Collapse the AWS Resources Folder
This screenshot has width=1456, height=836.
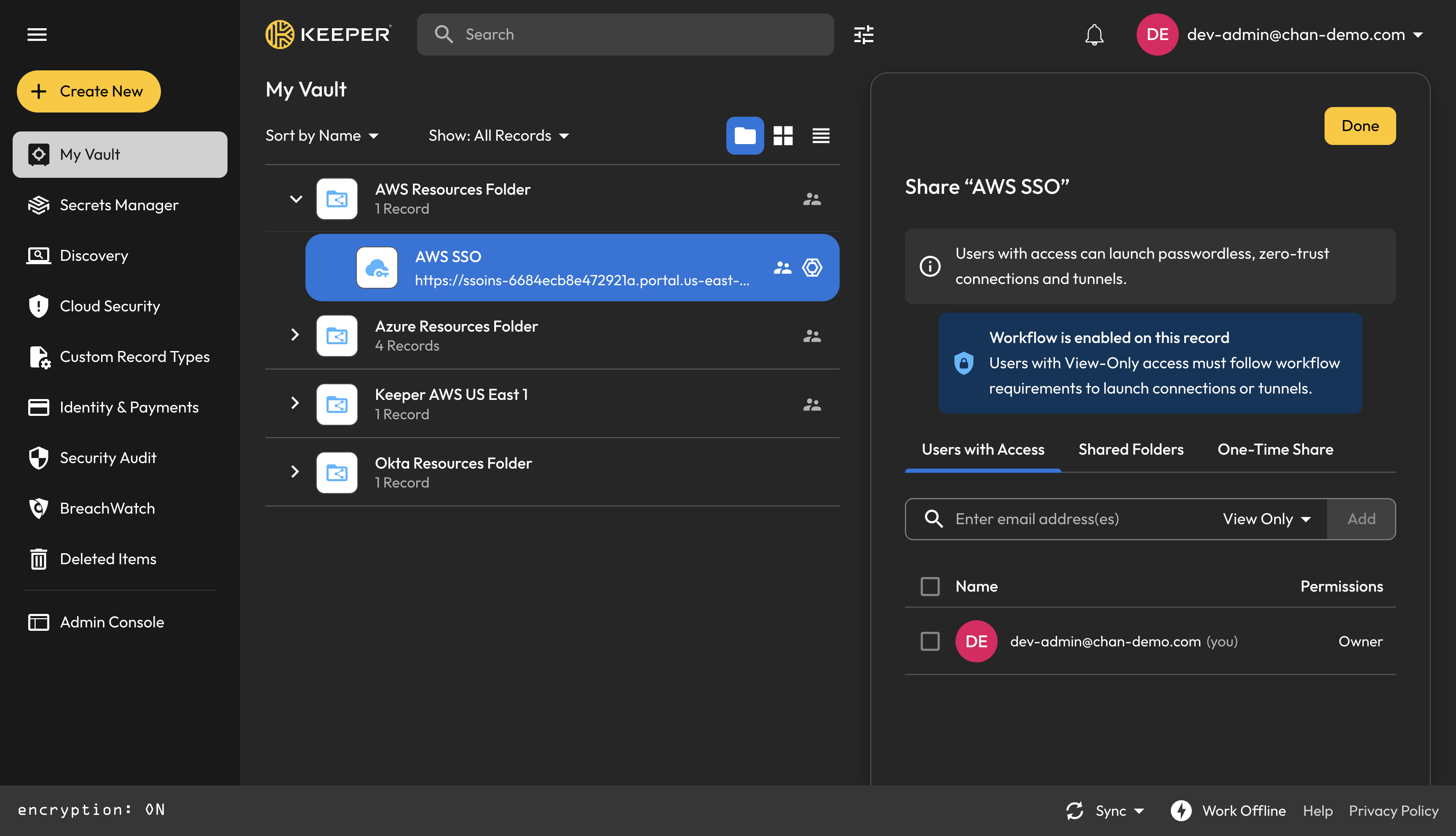[296, 199]
